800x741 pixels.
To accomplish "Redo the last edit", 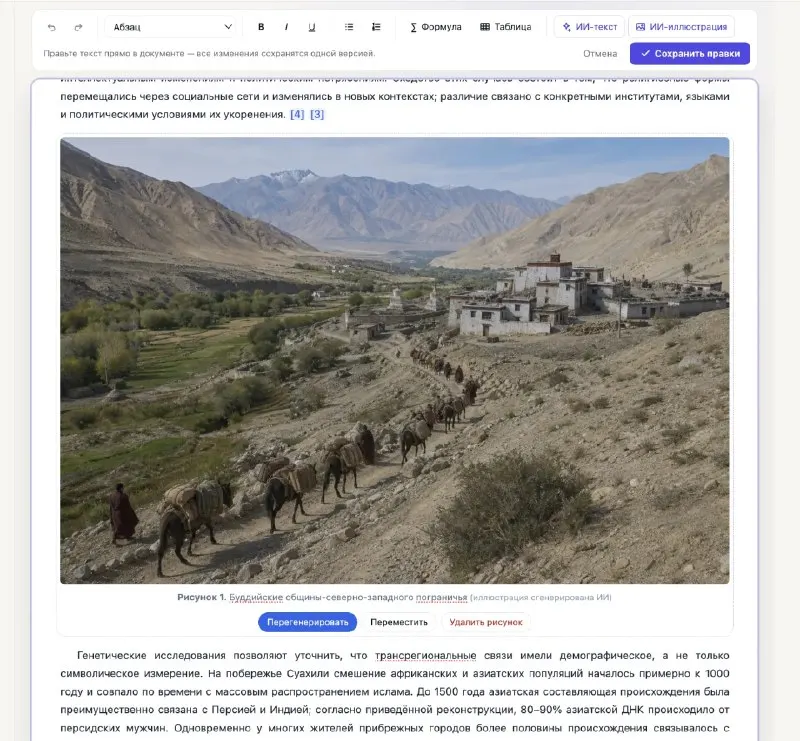I will coord(78,27).
